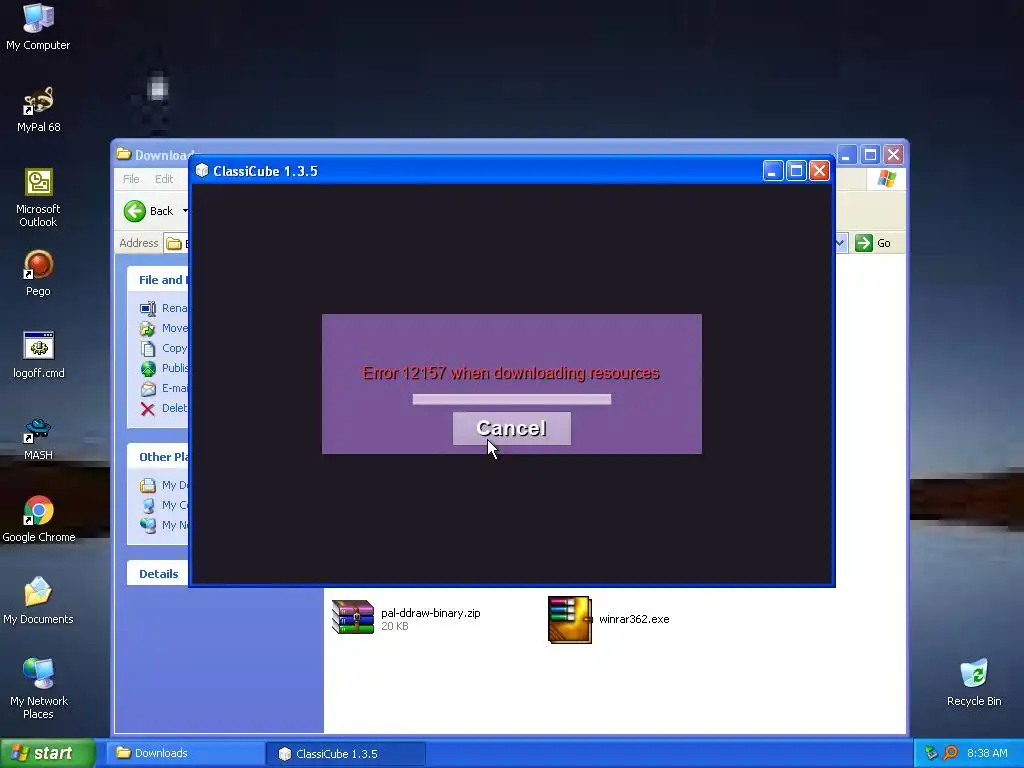This screenshot has height=768, width=1024.
Task: Open the Windows Start menu
Action: [x=48, y=753]
